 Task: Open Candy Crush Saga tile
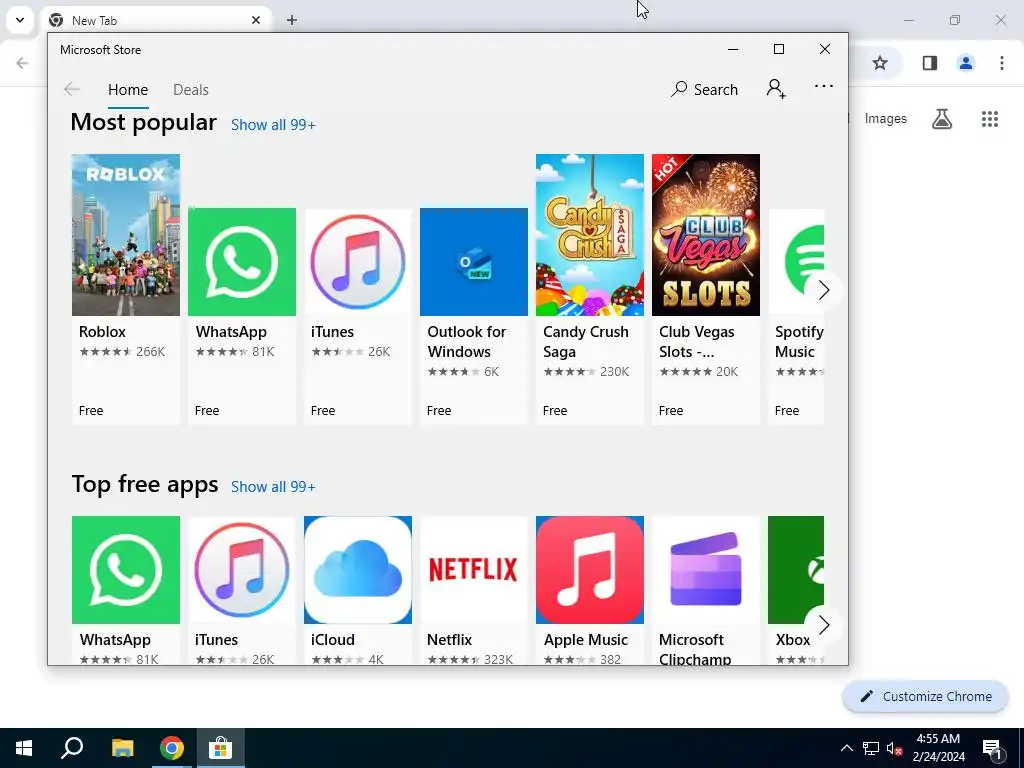click(590, 235)
